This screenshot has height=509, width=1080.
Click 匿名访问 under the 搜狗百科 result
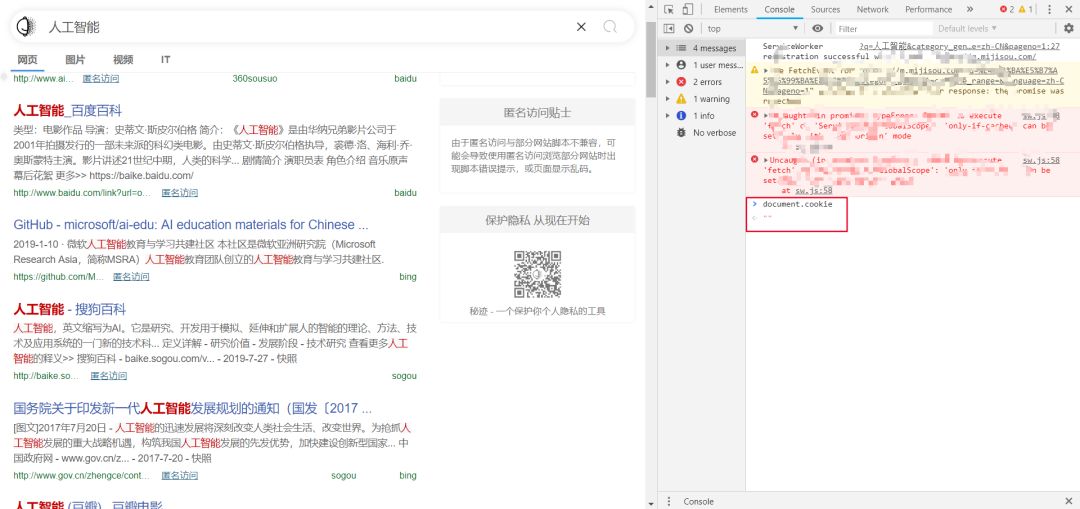[x=109, y=376]
